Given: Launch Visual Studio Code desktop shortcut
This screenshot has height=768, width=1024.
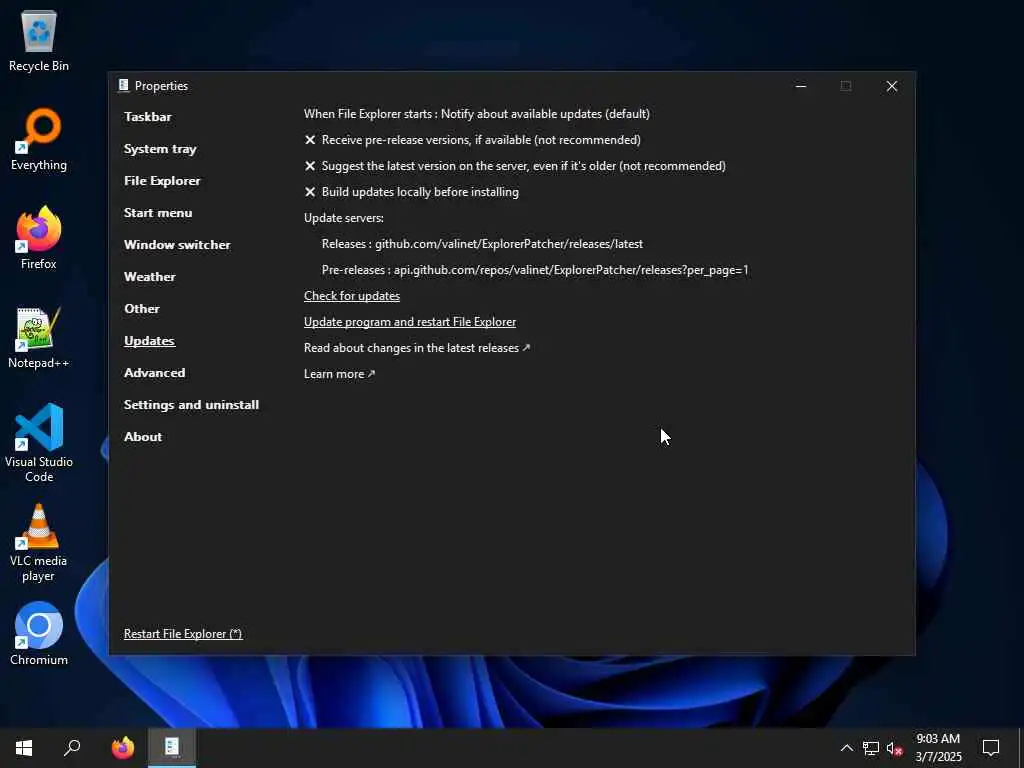Looking at the screenshot, I should (39, 443).
